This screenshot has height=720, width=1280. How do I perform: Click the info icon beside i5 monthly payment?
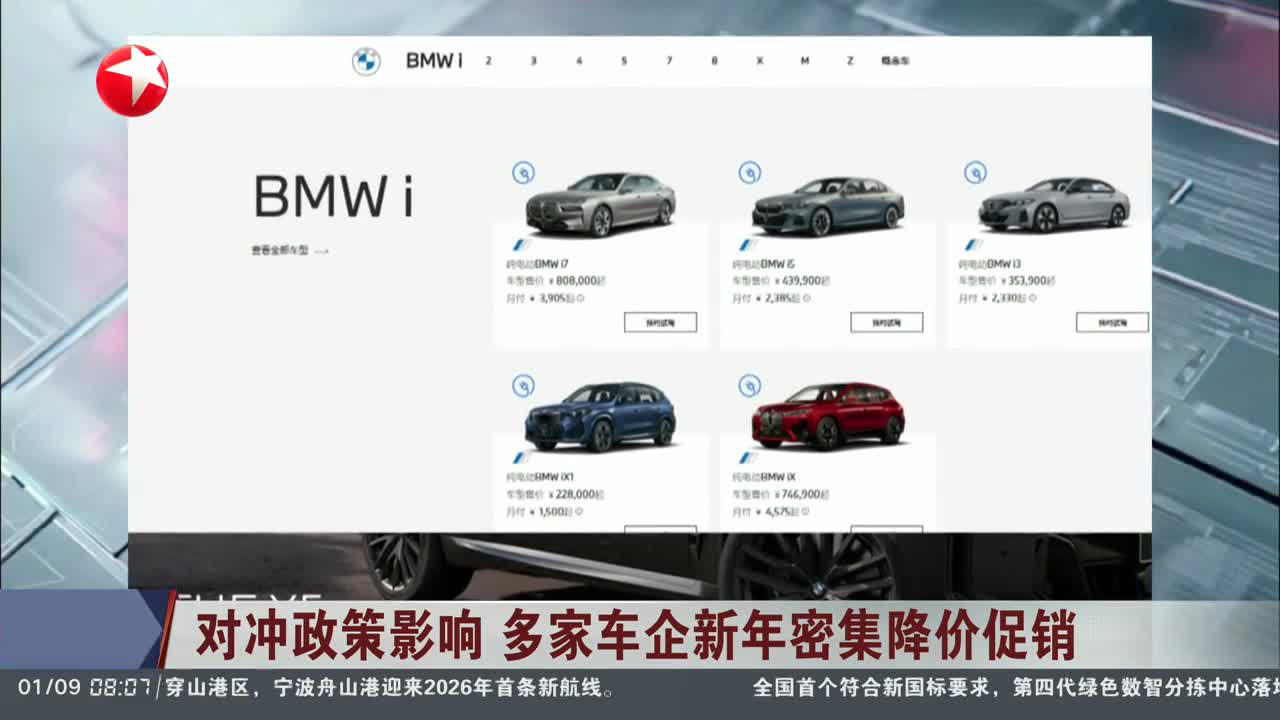(x=806, y=298)
